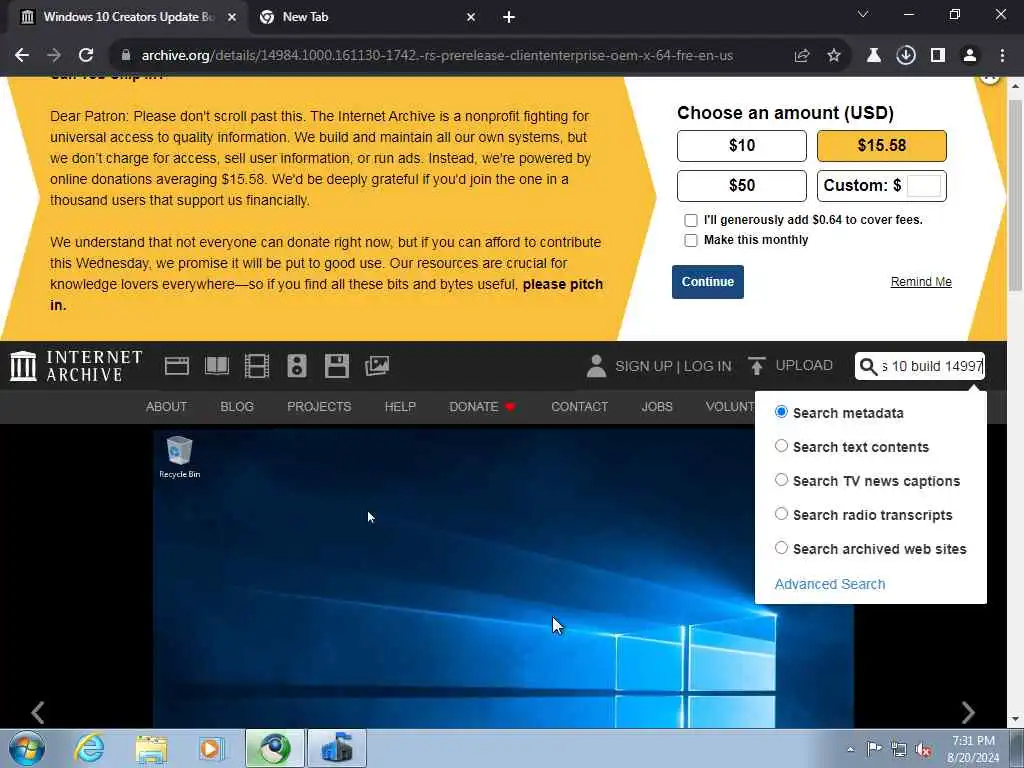Screen dimensions: 1024x768
Task: Click the magnifying glass search icon
Action: (868, 366)
